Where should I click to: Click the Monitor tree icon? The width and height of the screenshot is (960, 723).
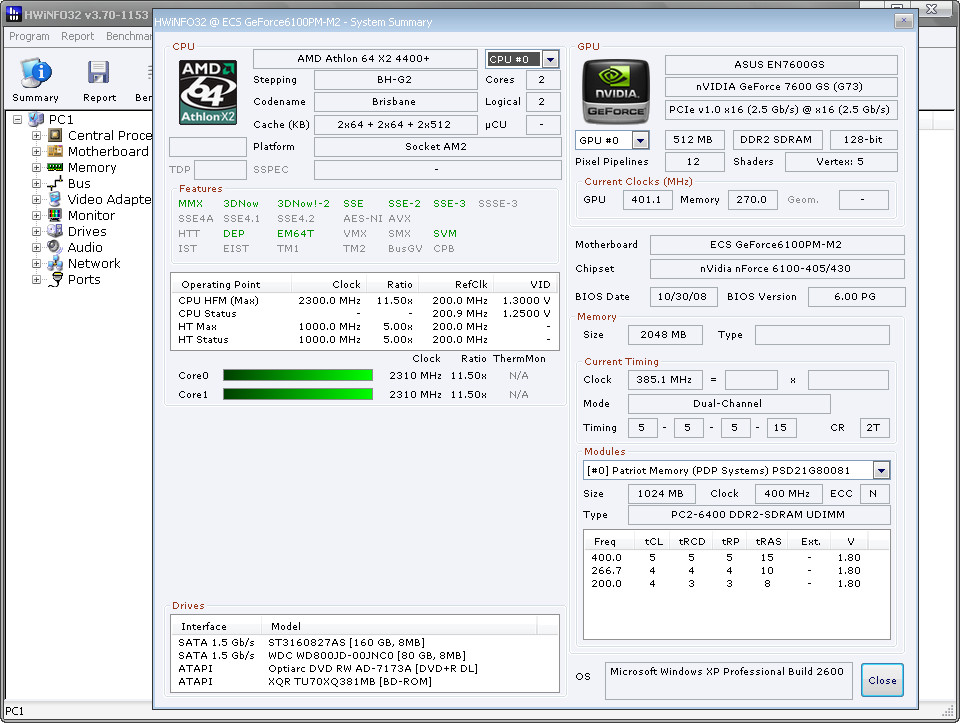[55, 215]
